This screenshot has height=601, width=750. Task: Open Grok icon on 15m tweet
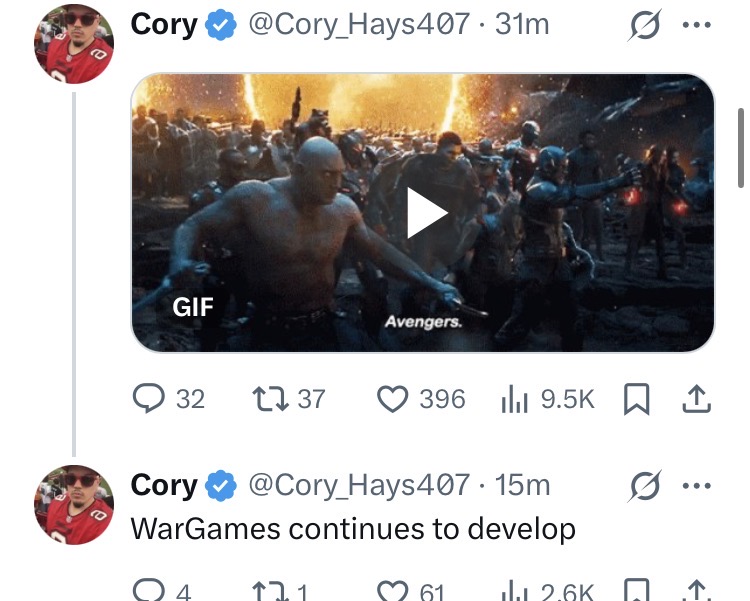click(x=645, y=486)
